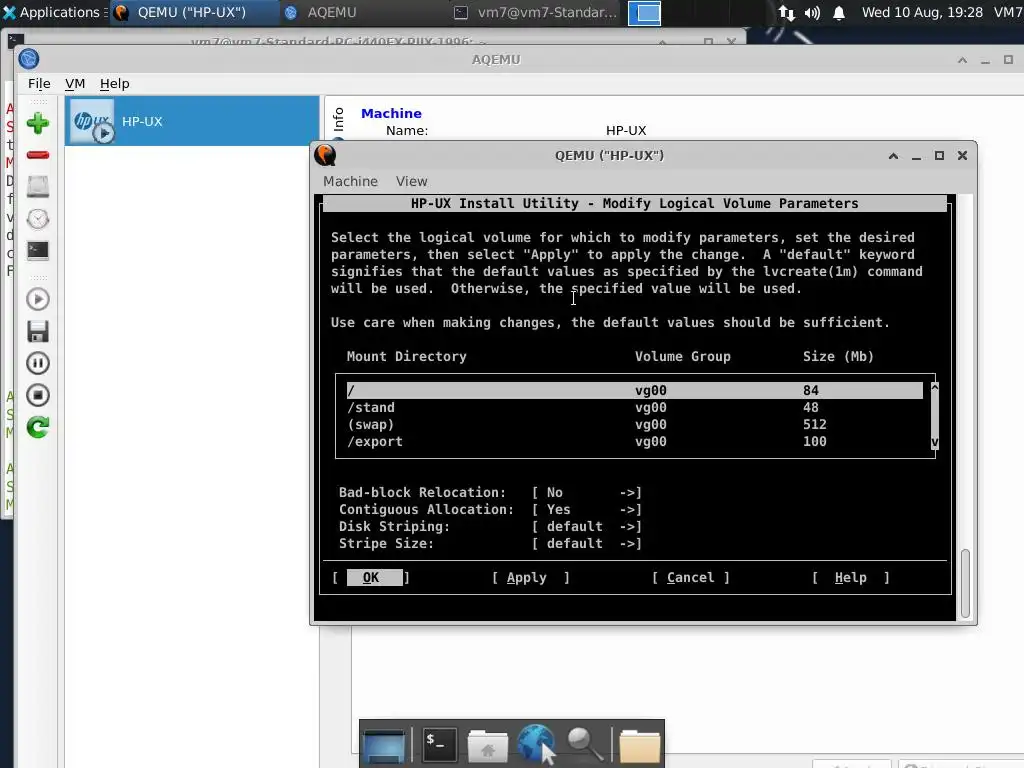Open home folder file manager dock icon
The width and height of the screenshot is (1024, 768).
[x=487, y=745]
